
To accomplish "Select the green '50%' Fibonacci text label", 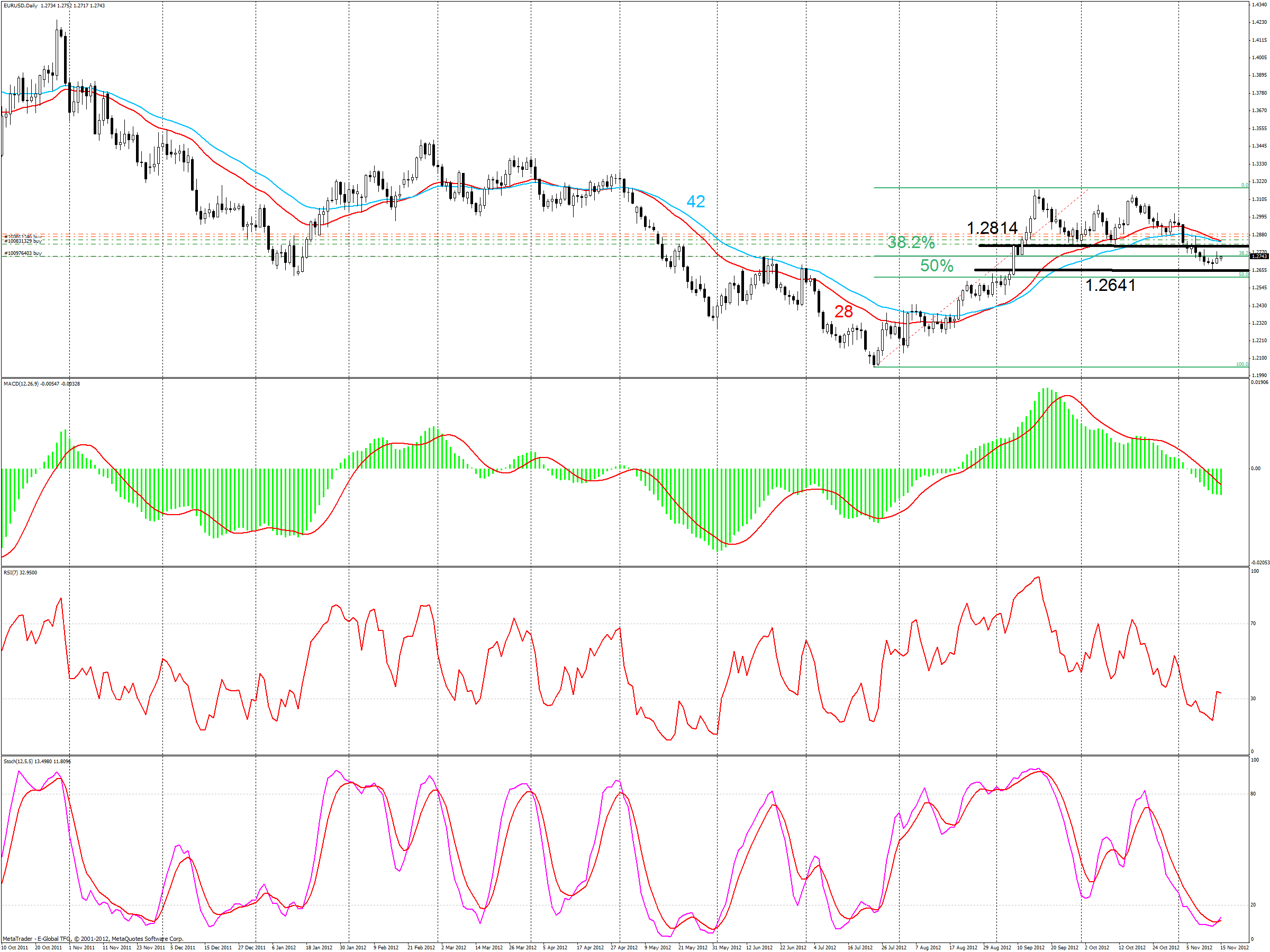I will point(937,266).
